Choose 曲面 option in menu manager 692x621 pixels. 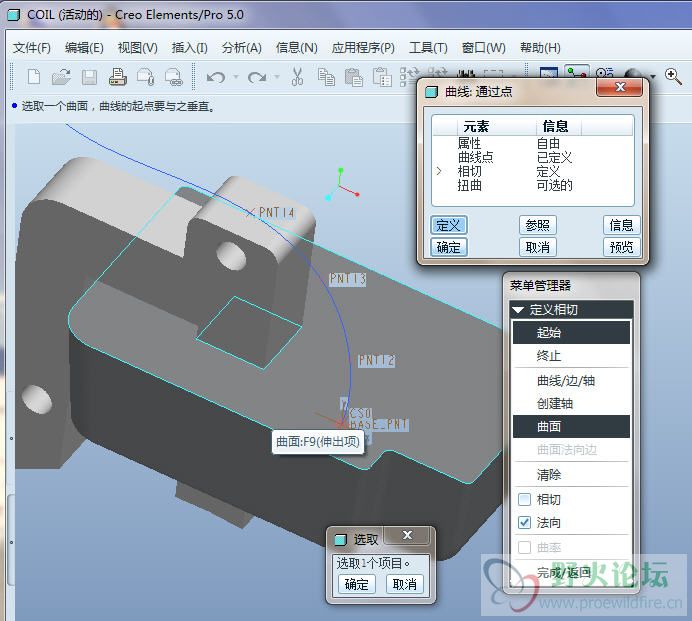[571, 426]
